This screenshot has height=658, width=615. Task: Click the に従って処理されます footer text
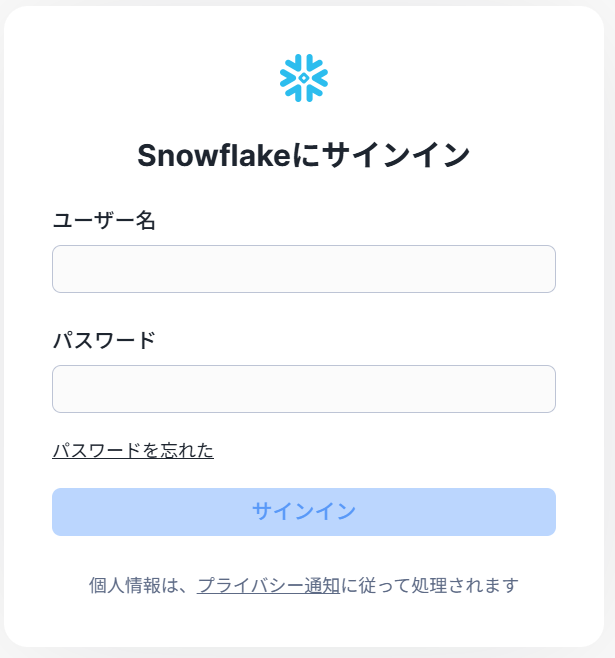coord(430,585)
